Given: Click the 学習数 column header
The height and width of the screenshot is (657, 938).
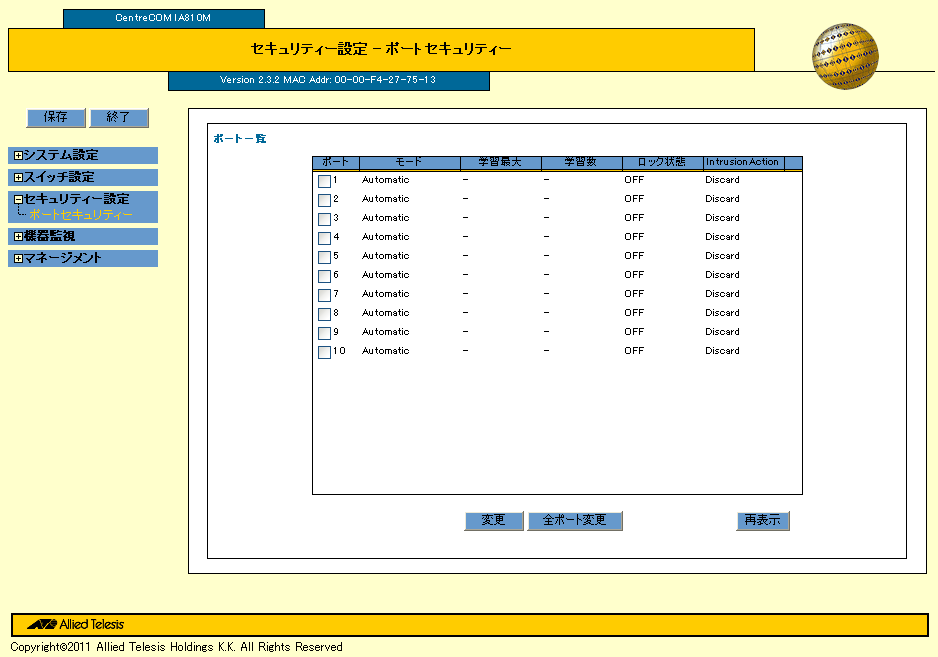Looking at the screenshot, I should pos(581,162).
